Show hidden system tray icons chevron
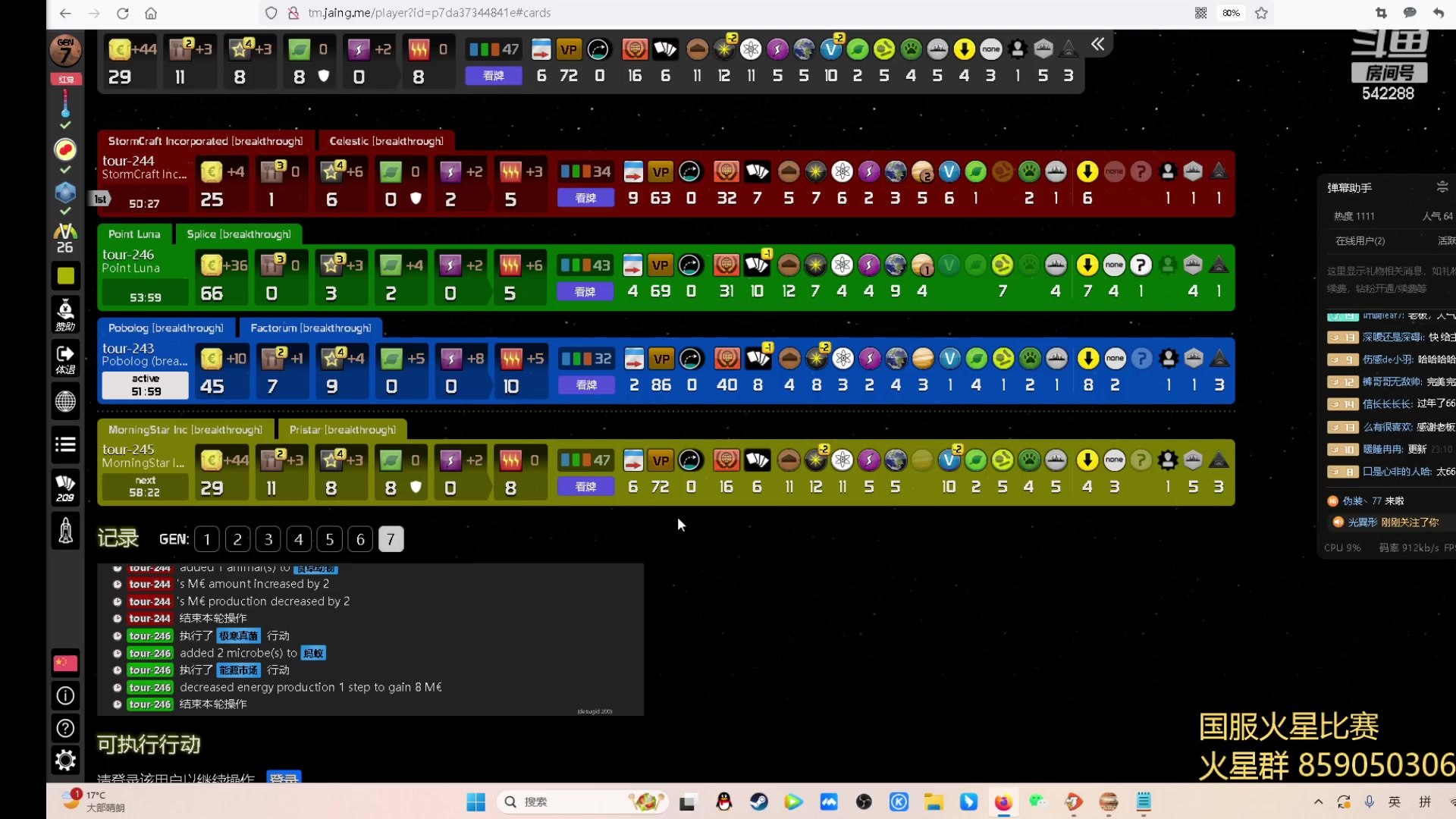The width and height of the screenshot is (1456, 819). [x=1318, y=802]
